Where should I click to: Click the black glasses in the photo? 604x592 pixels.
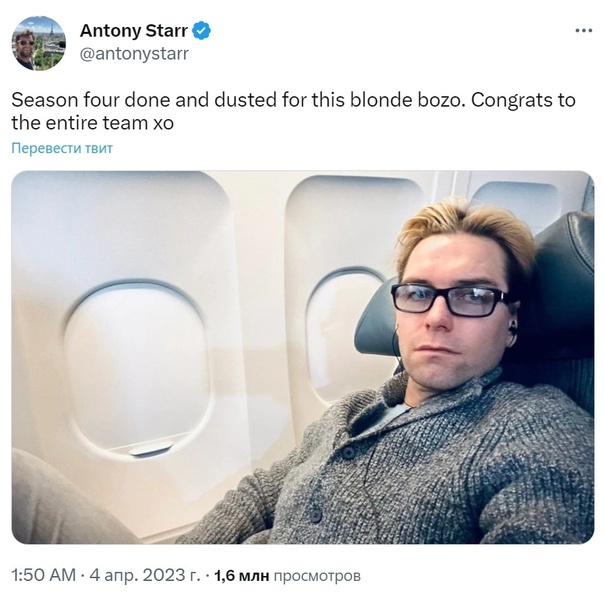(x=450, y=300)
